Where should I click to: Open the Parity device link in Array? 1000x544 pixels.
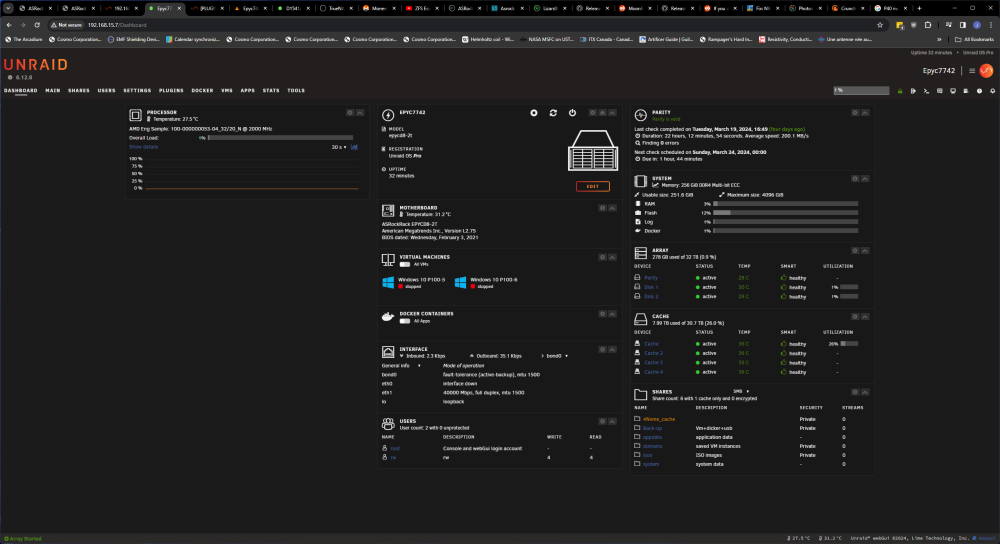651,278
